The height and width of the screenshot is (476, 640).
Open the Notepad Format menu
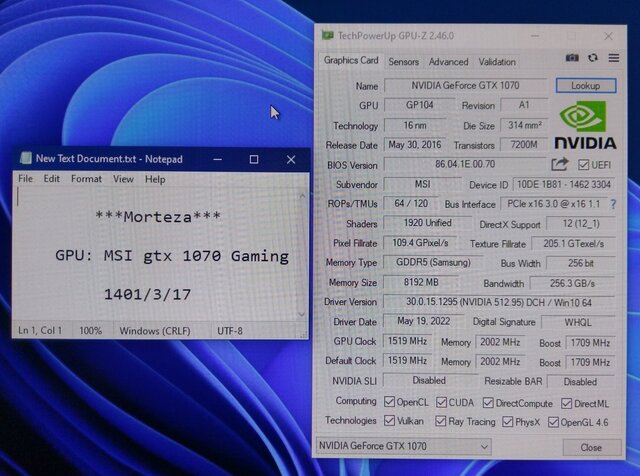86,179
